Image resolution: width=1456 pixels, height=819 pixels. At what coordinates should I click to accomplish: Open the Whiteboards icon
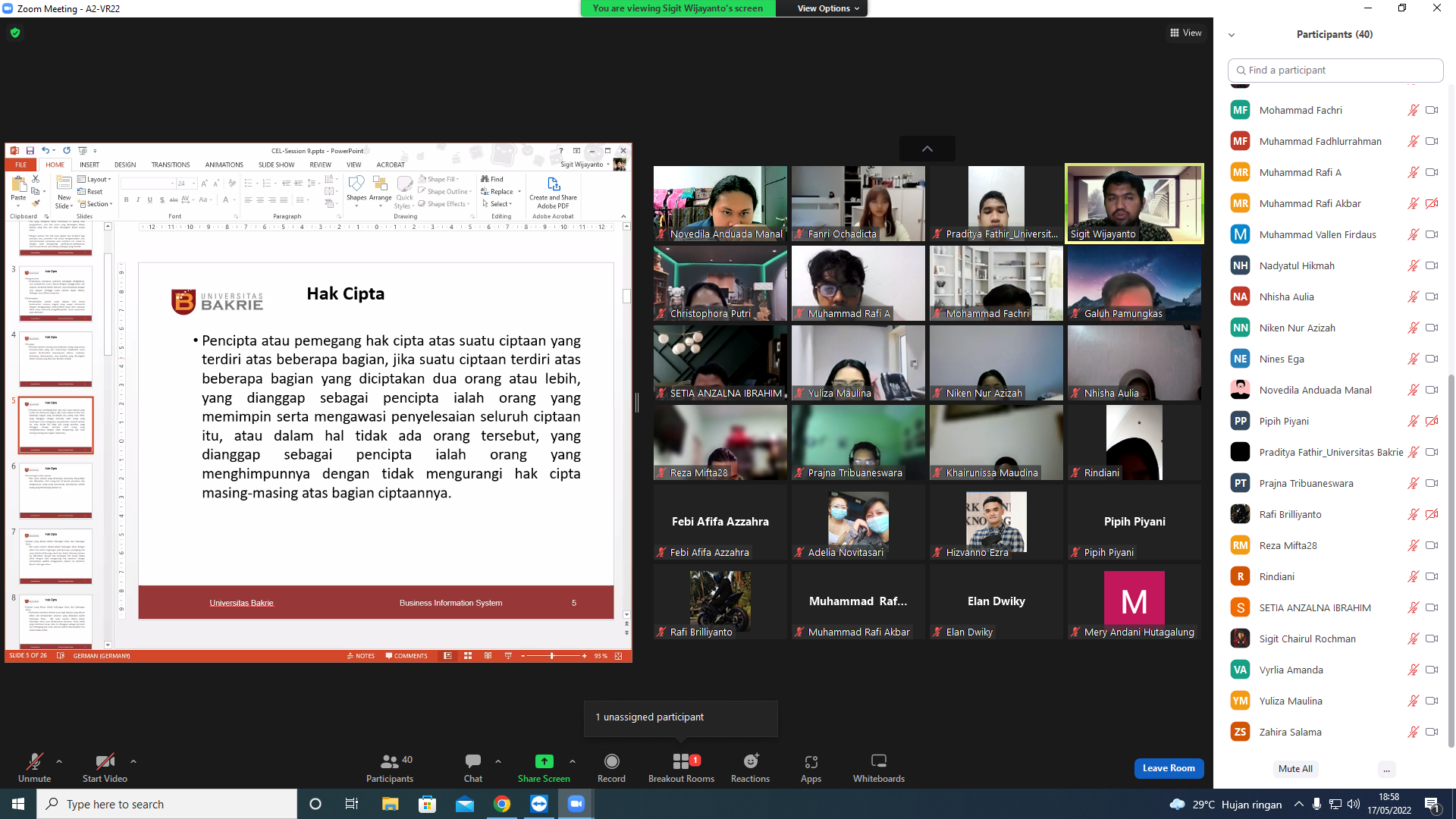click(x=879, y=761)
